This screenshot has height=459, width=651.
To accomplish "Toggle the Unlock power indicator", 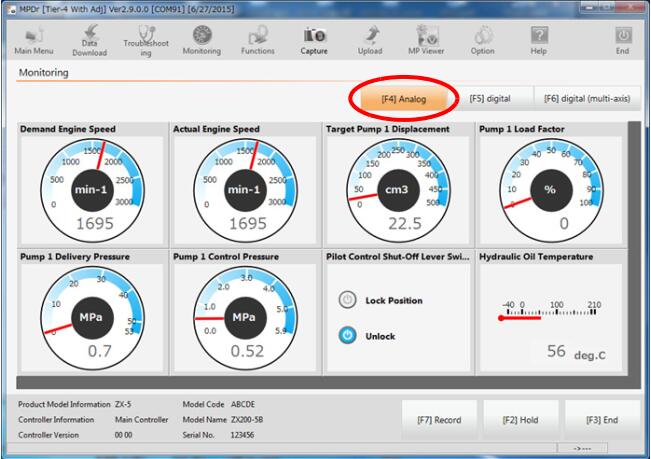I will point(348,336).
